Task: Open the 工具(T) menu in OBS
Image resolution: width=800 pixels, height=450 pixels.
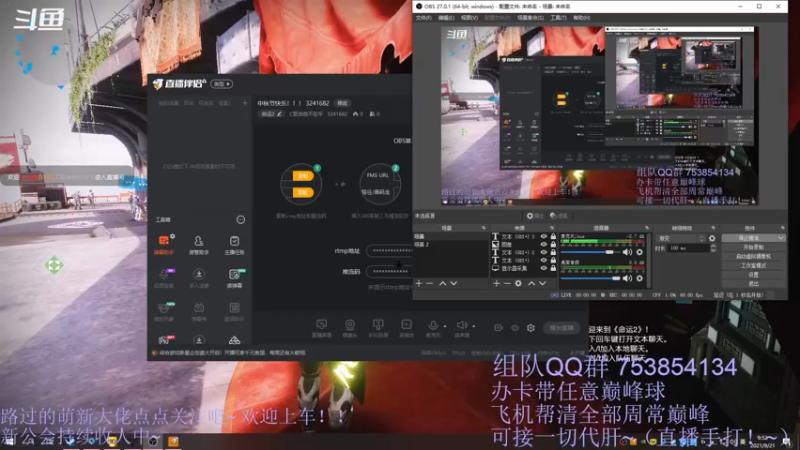Action: (x=558, y=17)
